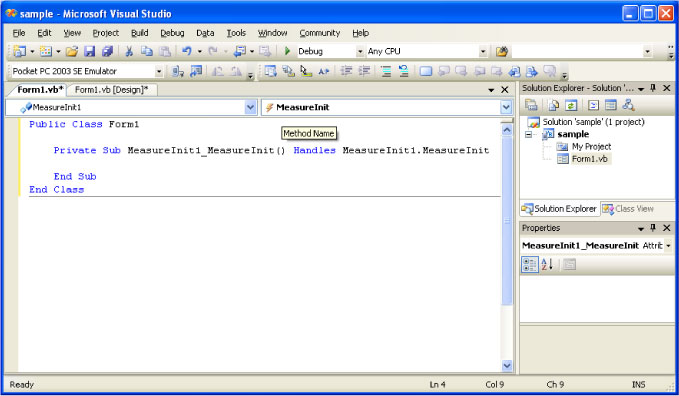This screenshot has width=679, height=396.
Task: Click the Device Options icon beside Connect
Action: coord(196,71)
